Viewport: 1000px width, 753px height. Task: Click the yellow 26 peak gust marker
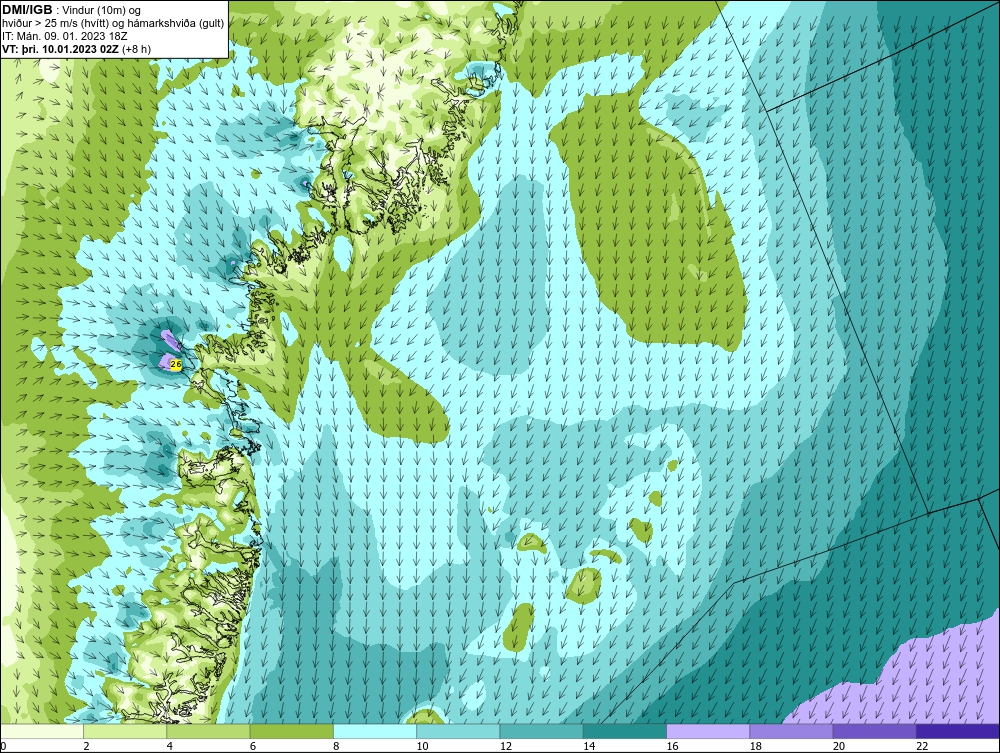click(177, 364)
